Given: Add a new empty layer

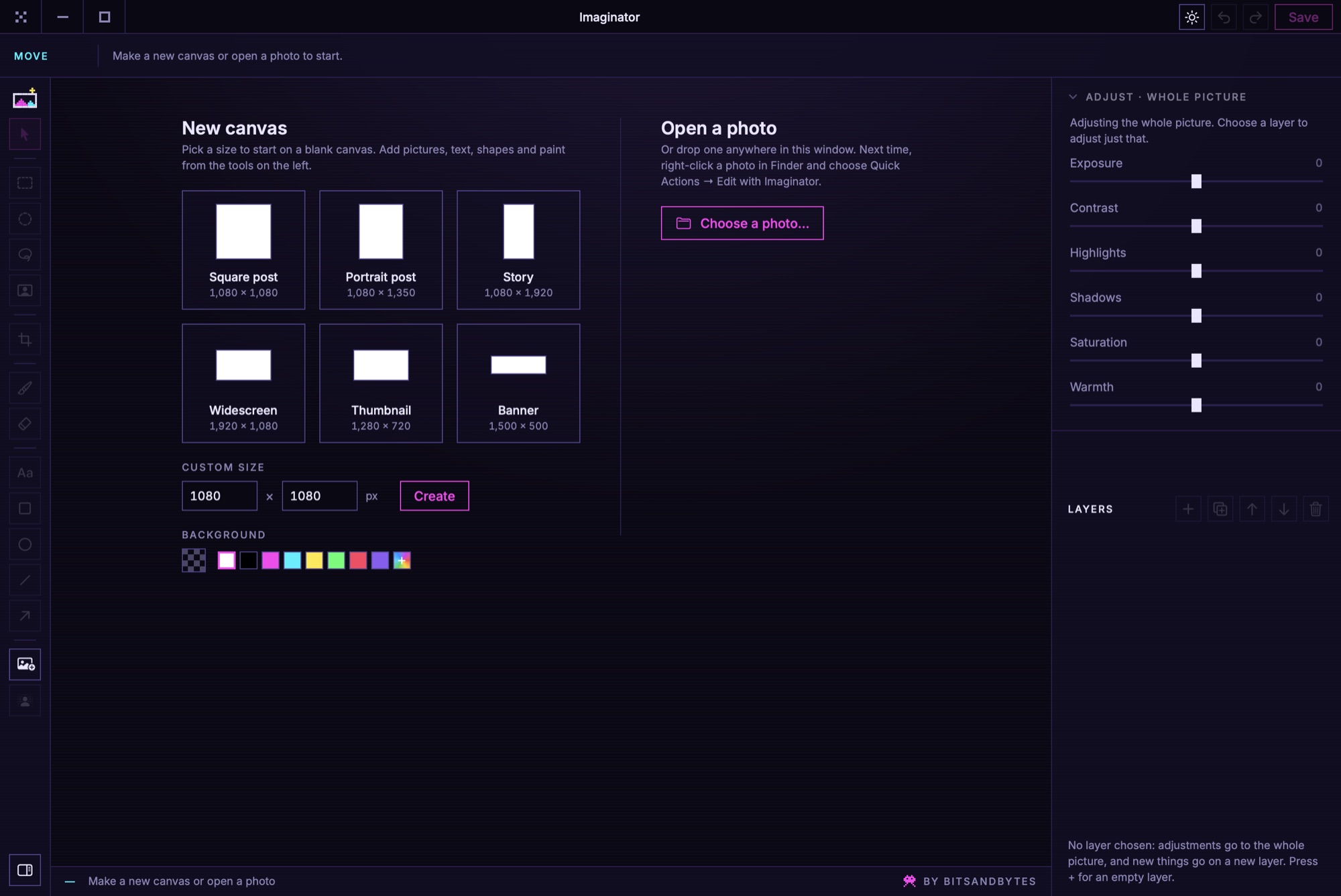Looking at the screenshot, I should [x=1188, y=509].
